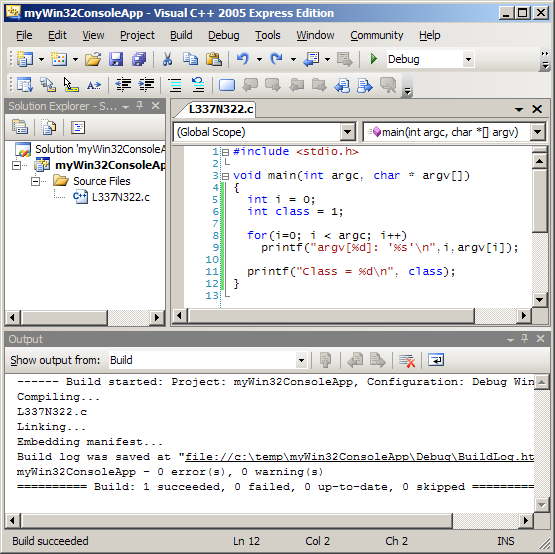Open the Edit menu
The height and width of the screenshot is (554, 555).
point(57,35)
